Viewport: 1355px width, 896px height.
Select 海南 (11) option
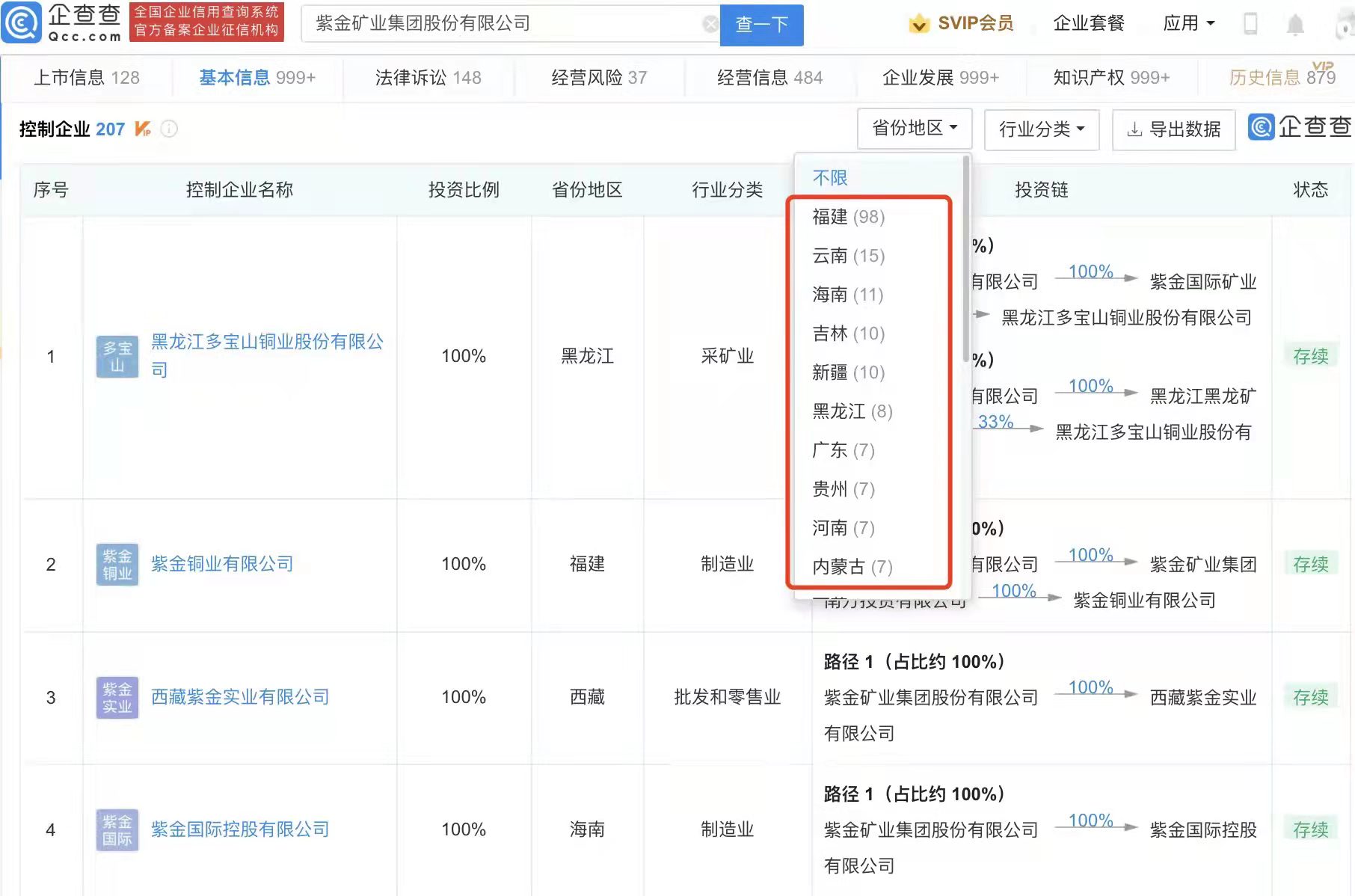[x=848, y=295]
